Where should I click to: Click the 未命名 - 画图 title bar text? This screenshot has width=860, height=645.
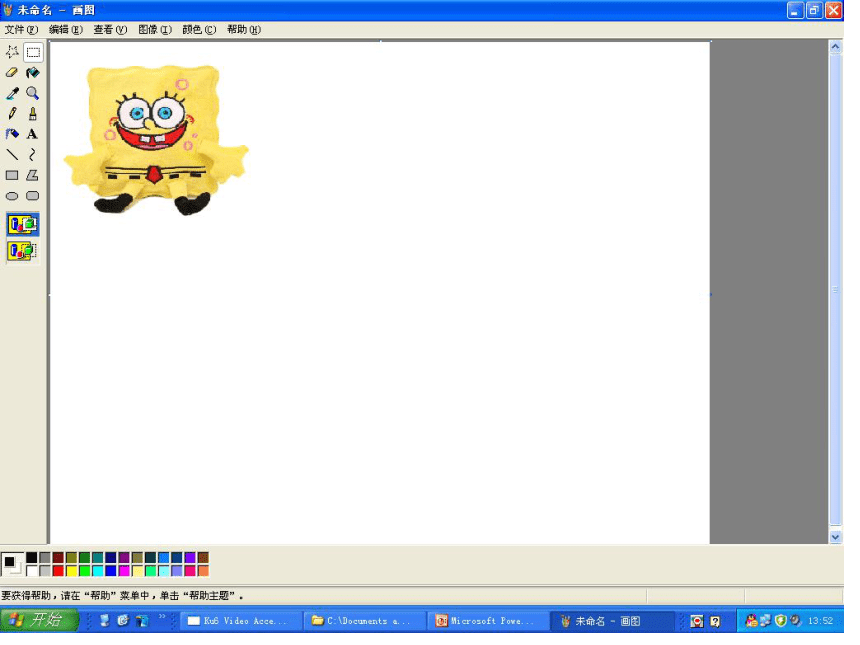coord(56,10)
